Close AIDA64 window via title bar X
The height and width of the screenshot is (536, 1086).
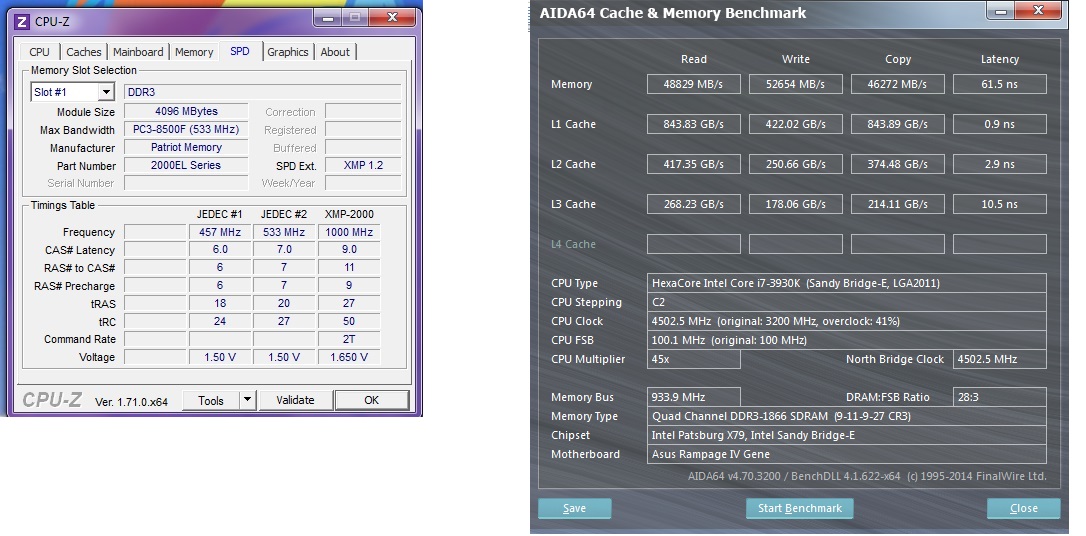[x=1038, y=10]
